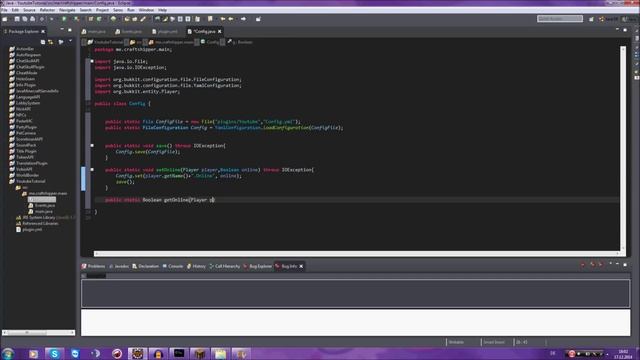The image size is (640, 360).
Task: Switch to the Console tab
Action: (173, 266)
